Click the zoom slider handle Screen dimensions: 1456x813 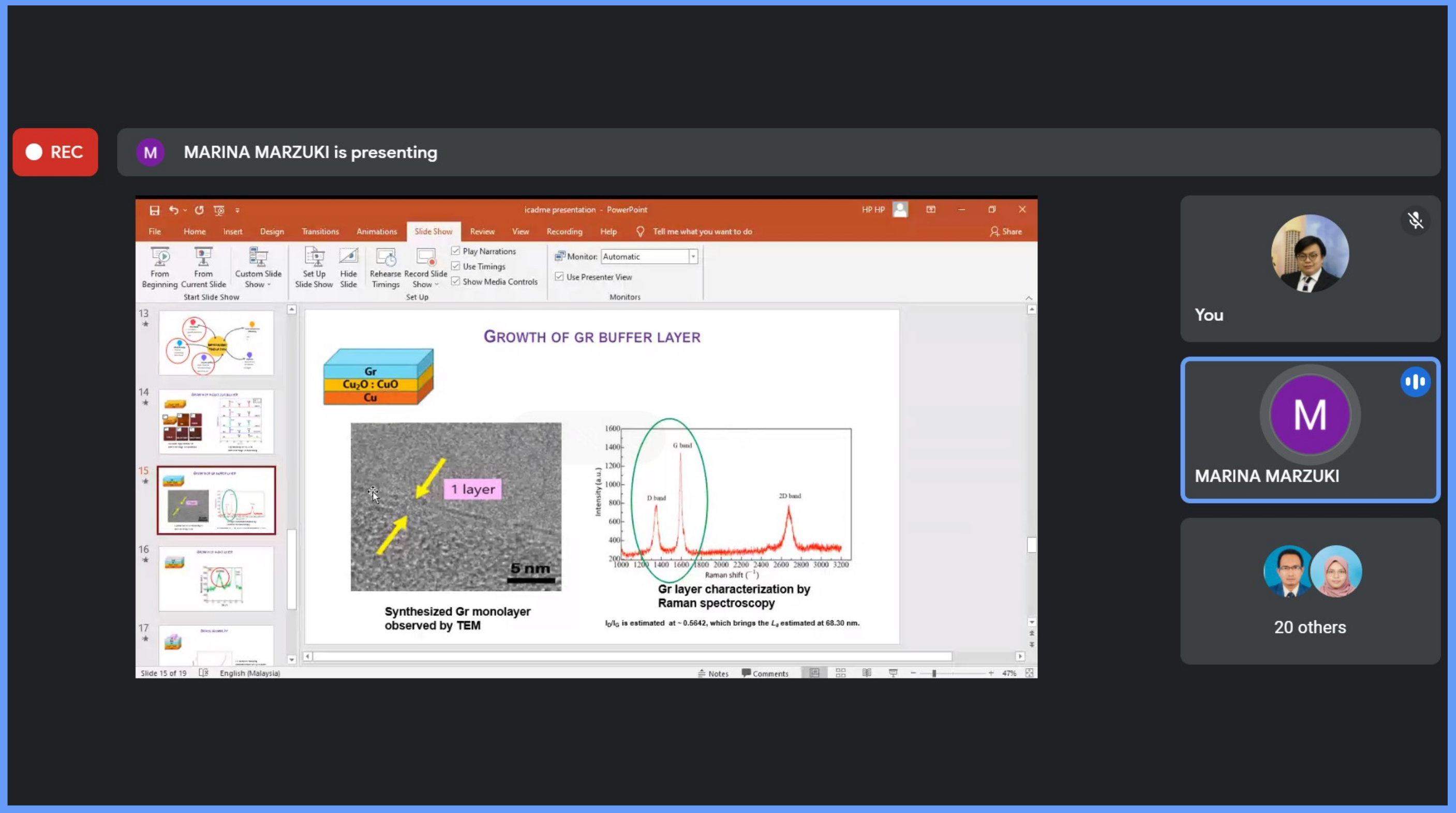pos(934,673)
